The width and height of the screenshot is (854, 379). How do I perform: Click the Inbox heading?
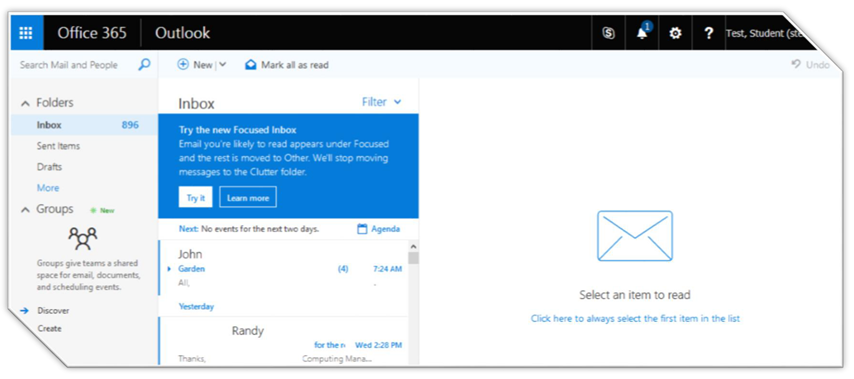[197, 103]
